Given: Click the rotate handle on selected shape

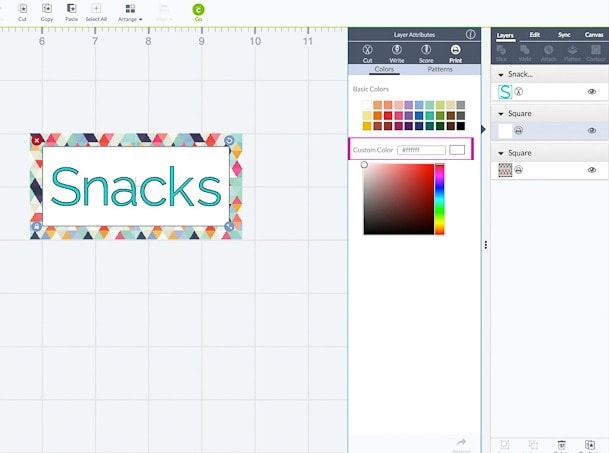Looking at the screenshot, I should point(229,140).
